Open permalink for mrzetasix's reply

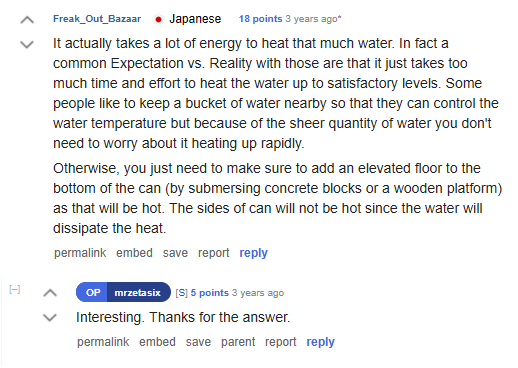pyautogui.click(x=103, y=342)
